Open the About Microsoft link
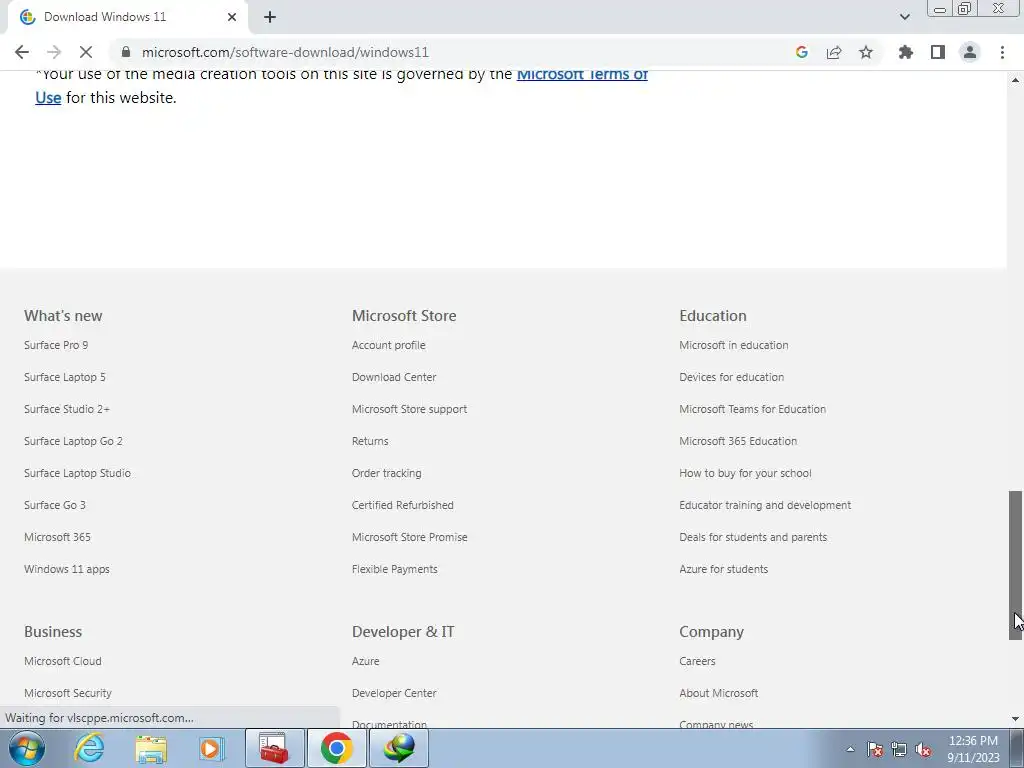 click(x=718, y=693)
